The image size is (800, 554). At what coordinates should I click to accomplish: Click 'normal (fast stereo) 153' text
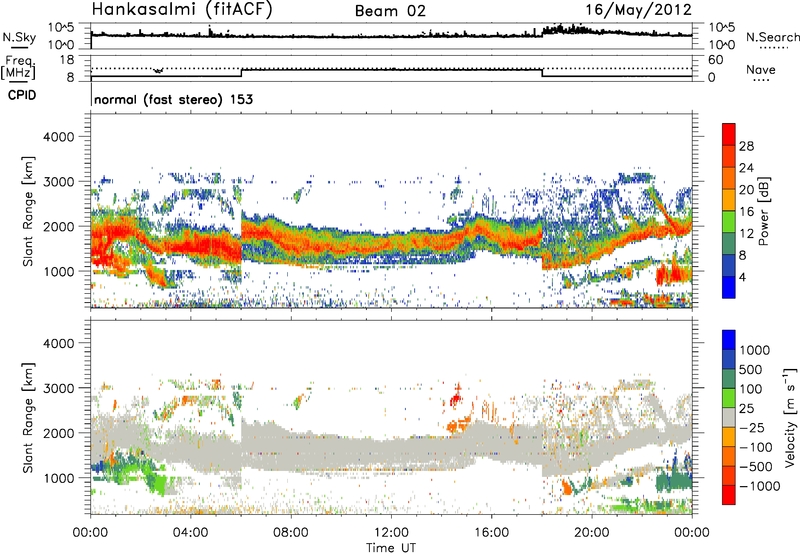[173, 99]
